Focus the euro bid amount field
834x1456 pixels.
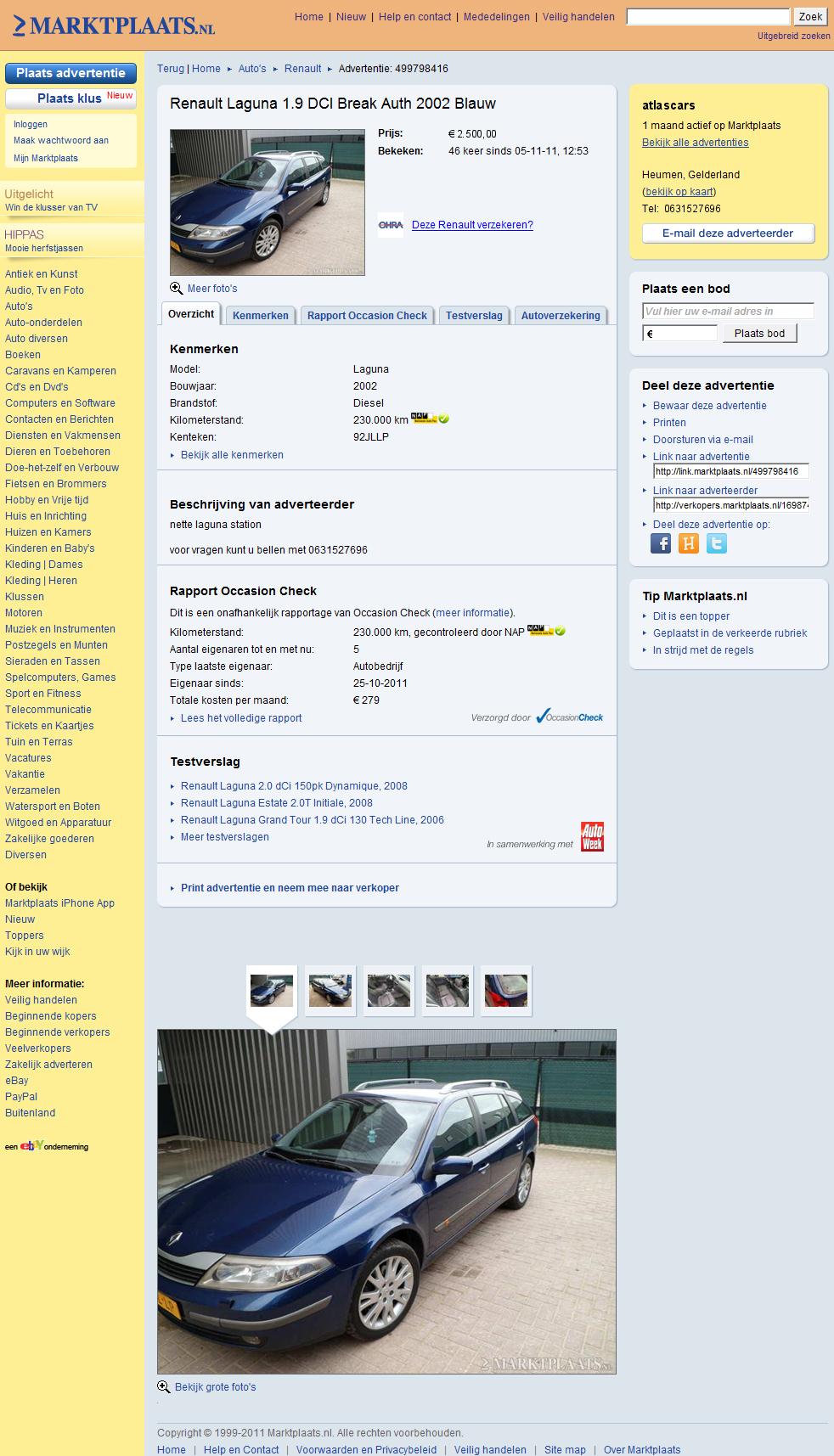[x=679, y=334]
